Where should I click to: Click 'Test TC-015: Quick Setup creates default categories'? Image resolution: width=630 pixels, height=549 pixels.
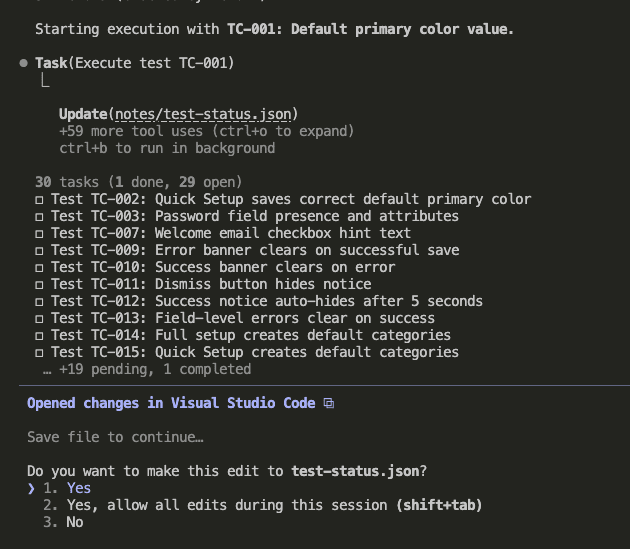tap(255, 352)
